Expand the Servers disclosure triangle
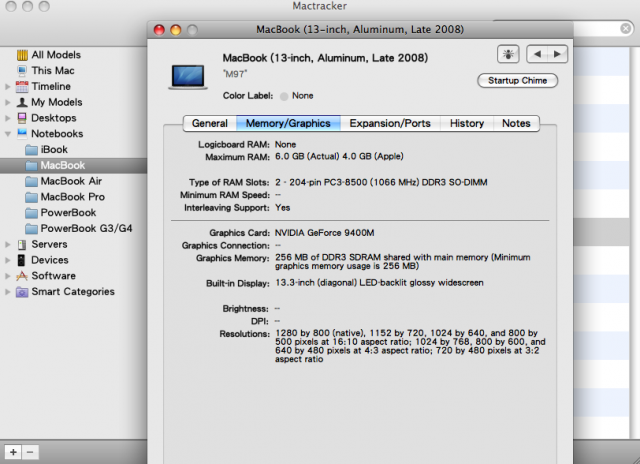The width and height of the screenshot is (640, 464). 7,244
